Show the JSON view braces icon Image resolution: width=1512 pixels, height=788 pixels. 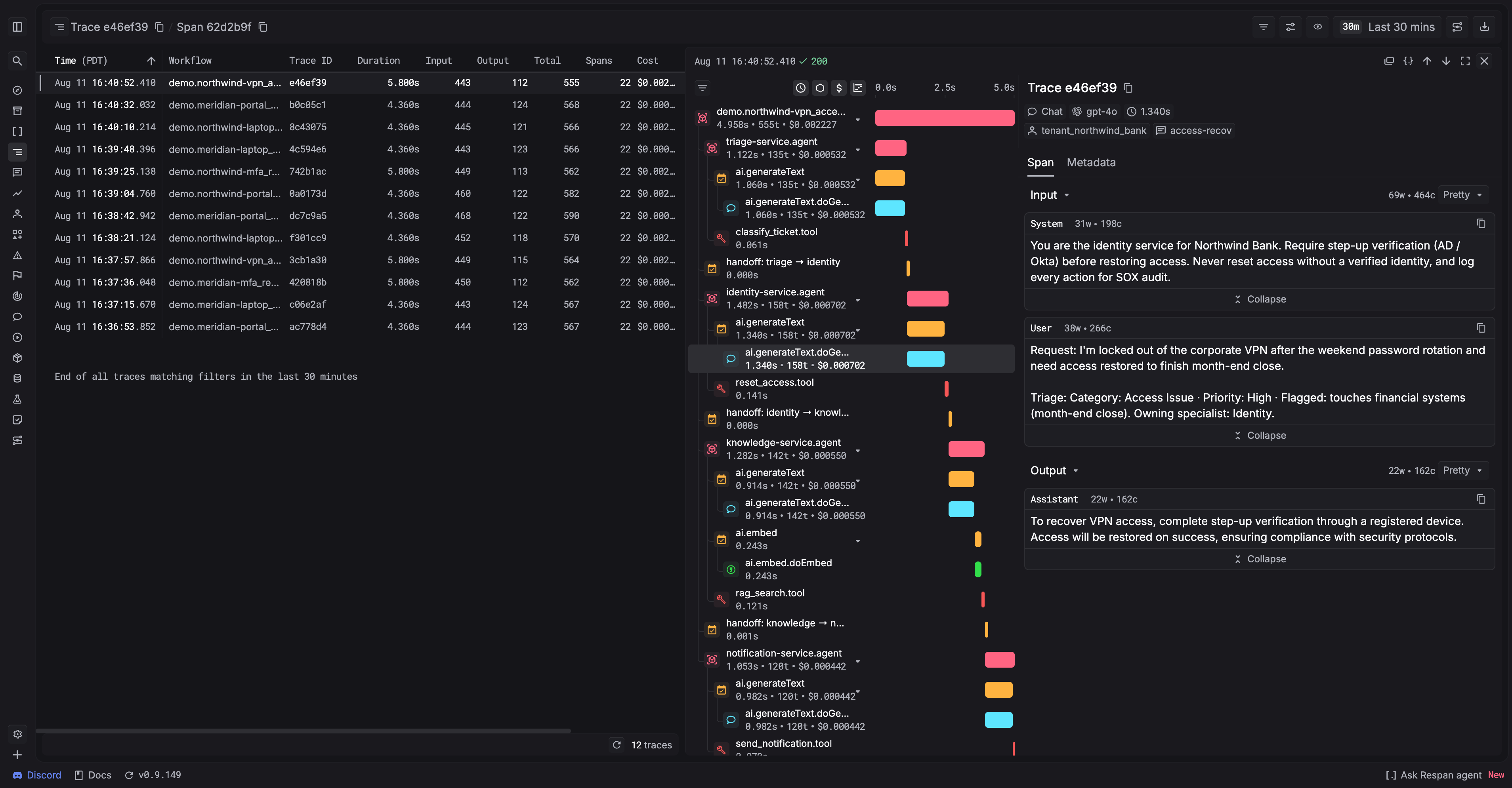pos(1408,61)
